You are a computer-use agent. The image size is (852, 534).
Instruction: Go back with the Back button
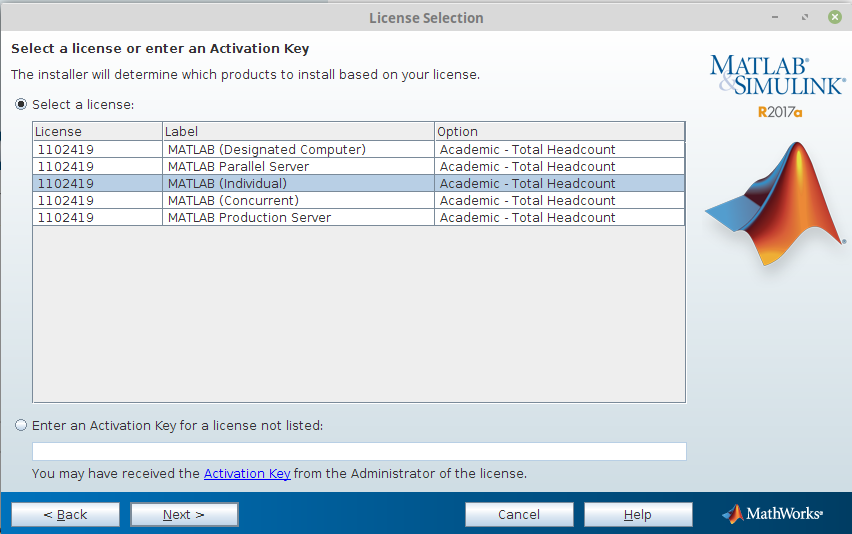click(65, 514)
